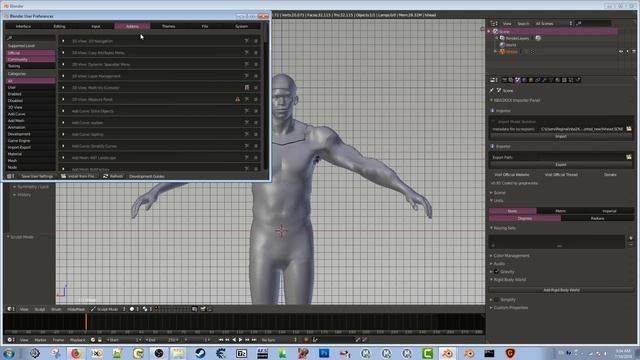The height and width of the screenshot is (360, 640).
Task: Select the Game Engine add-on category
Action: tap(31, 140)
